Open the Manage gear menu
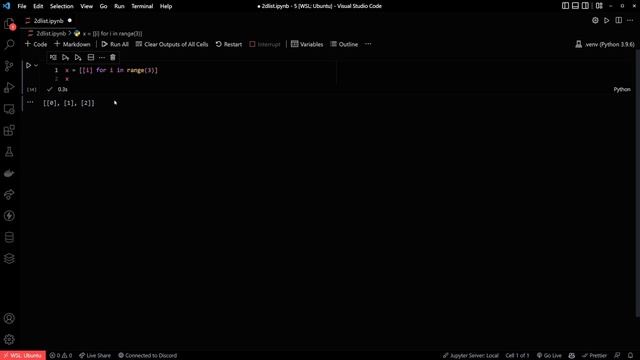Viewport: 640px width, 360px height. (9, 340)
